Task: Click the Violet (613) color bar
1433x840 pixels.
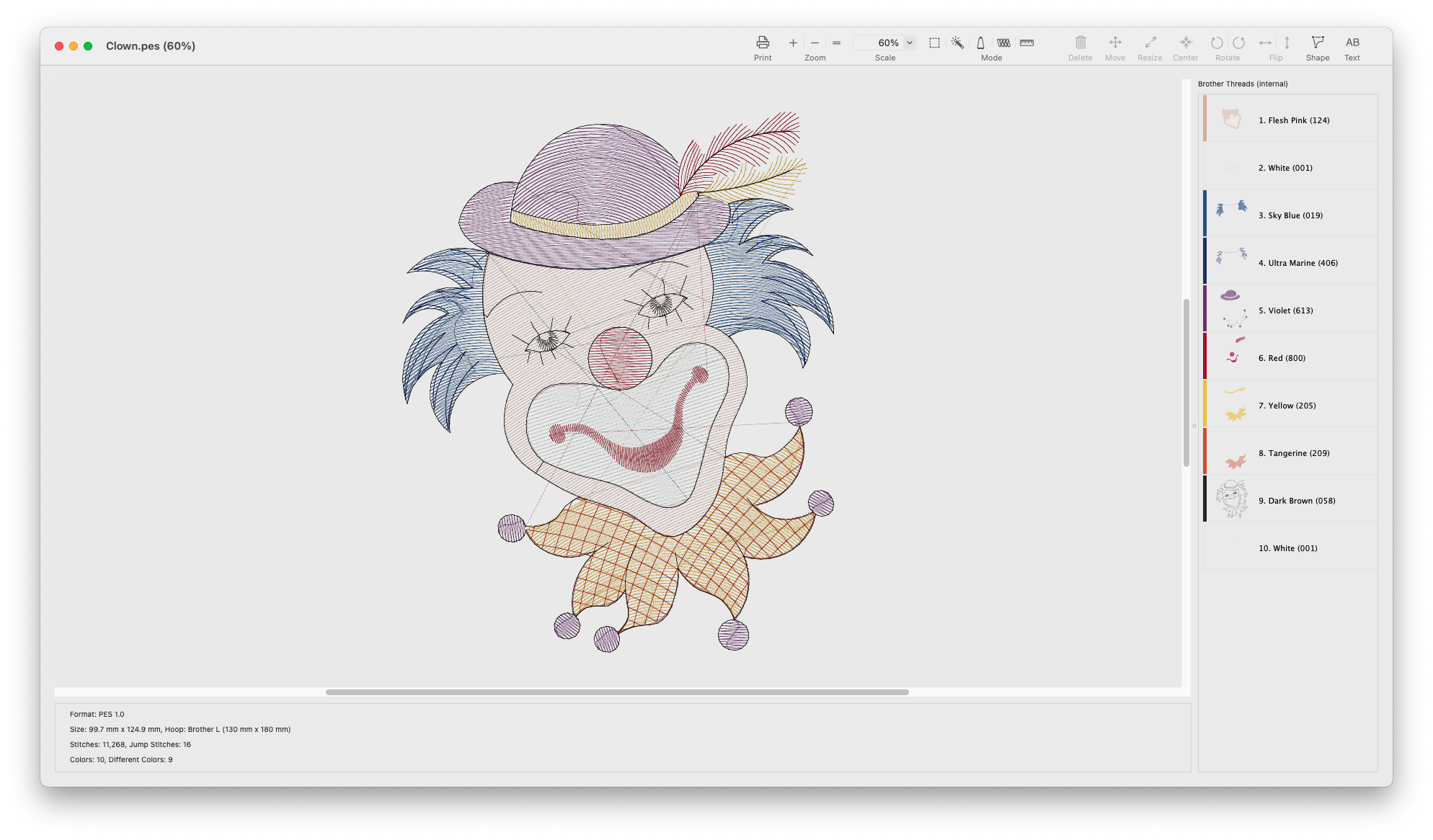Action: click(x=1204, y=309)
